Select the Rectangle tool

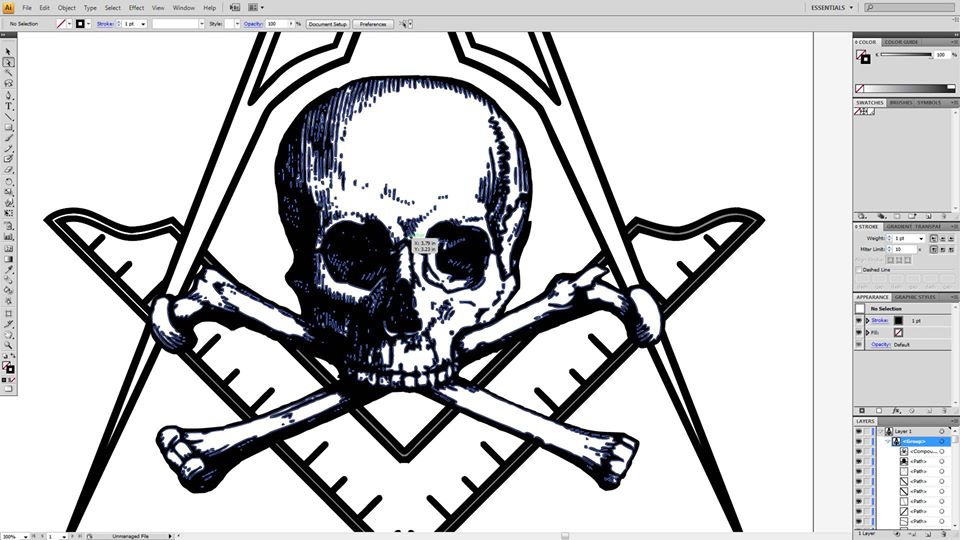pyautogui.click(x=9, y=127)
